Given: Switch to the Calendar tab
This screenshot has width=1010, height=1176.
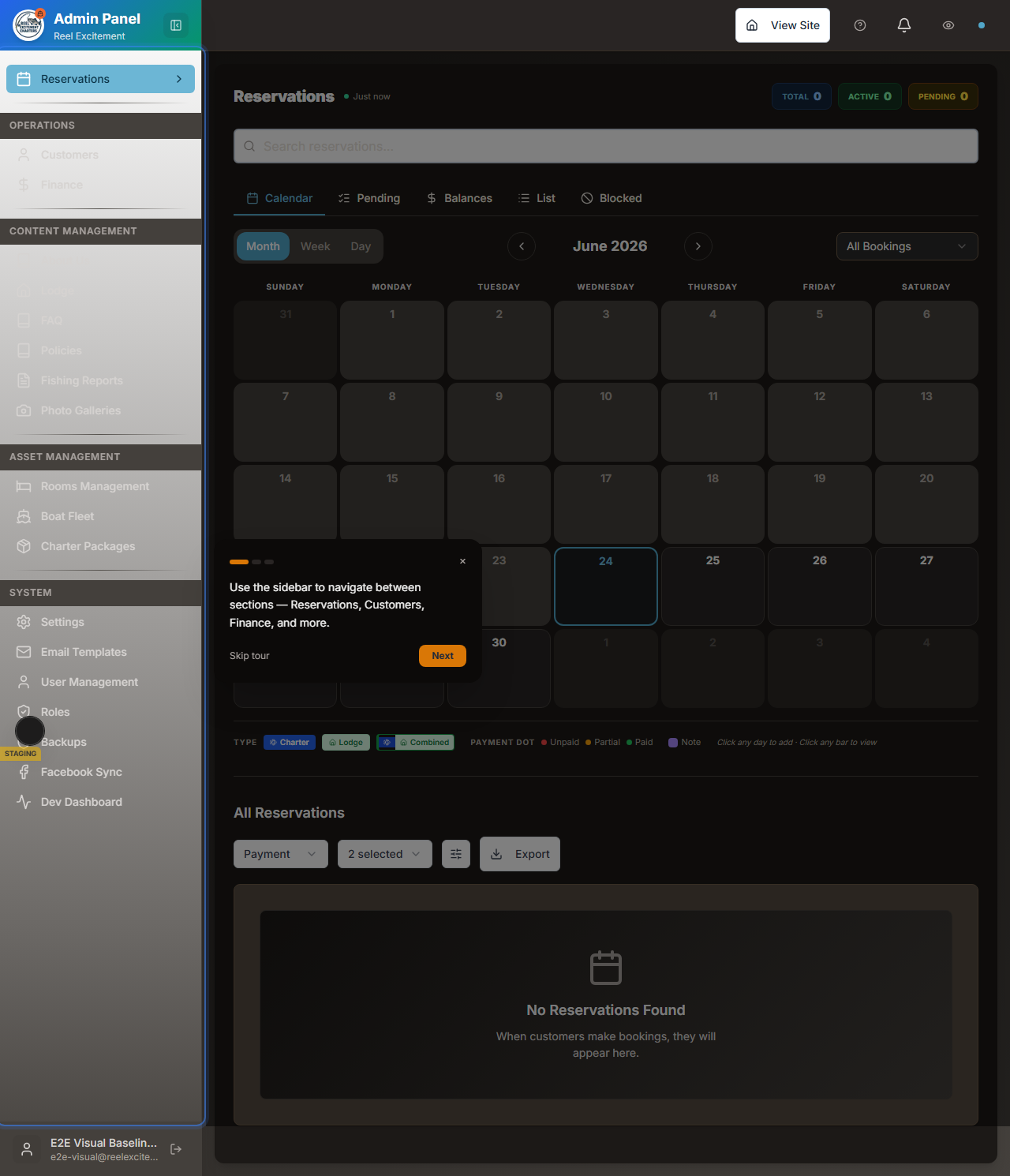Looking at the screenshot, I should 279,198.
